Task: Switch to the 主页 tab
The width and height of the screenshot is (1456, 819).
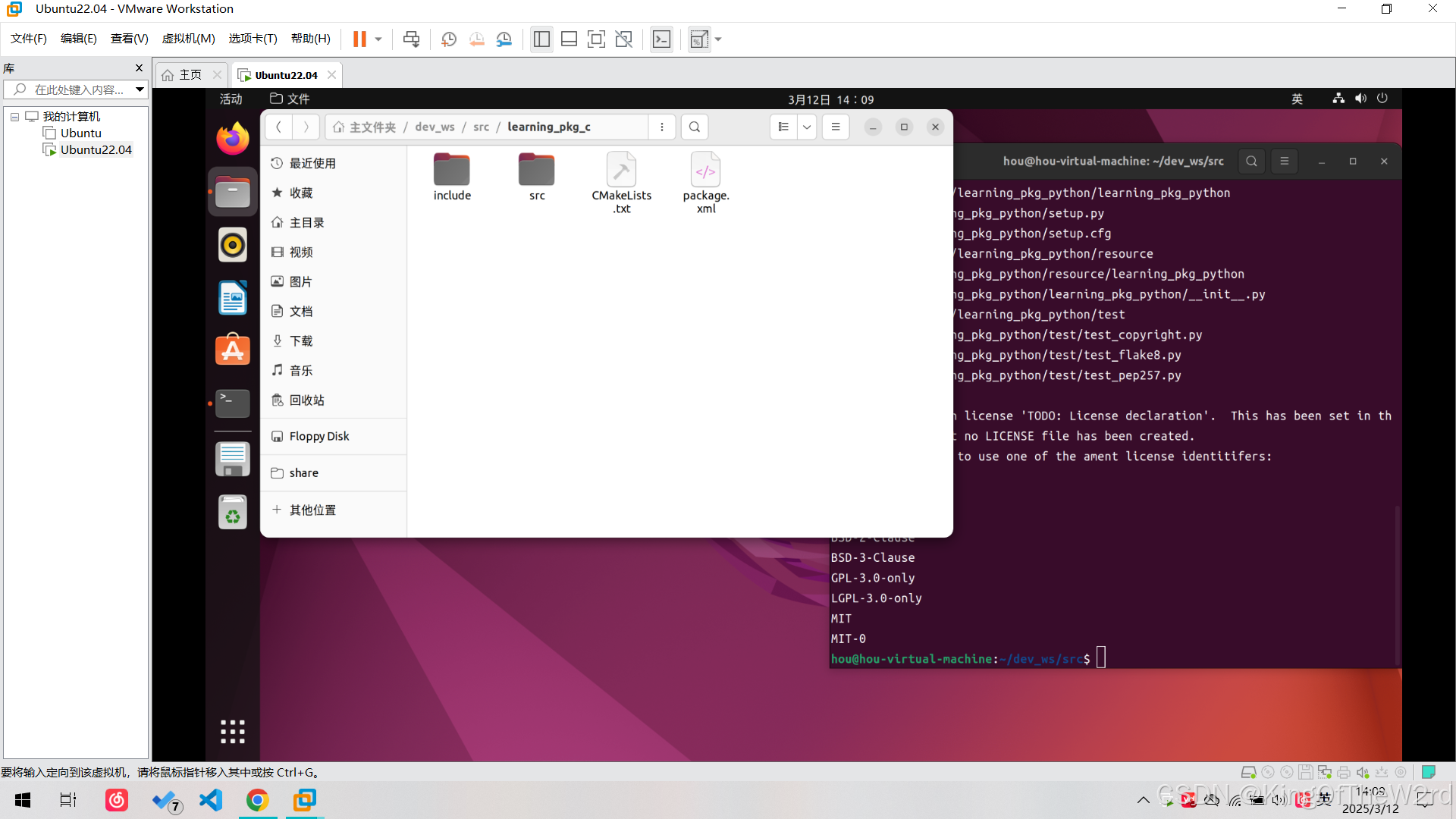Action: 190,75
